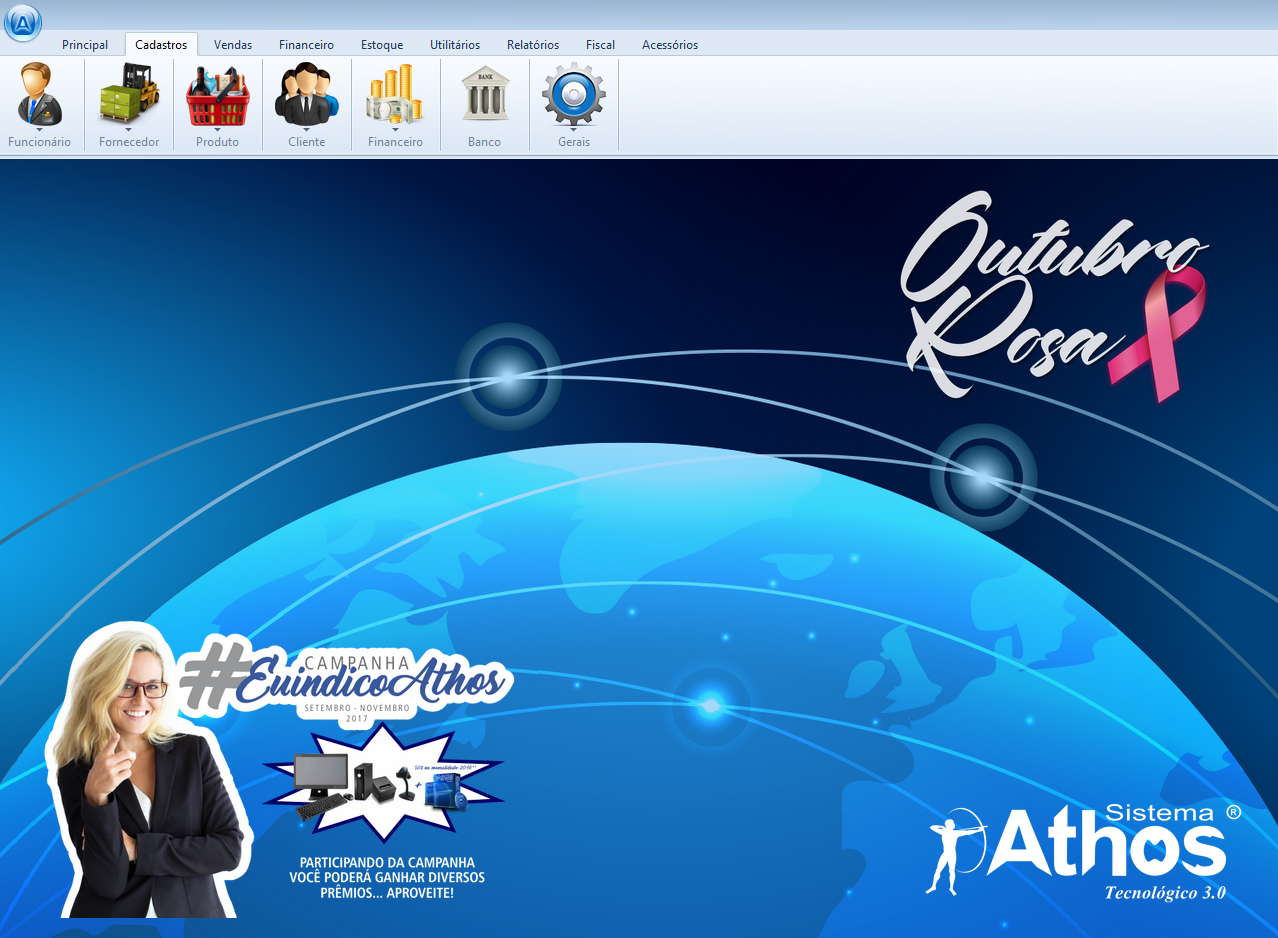Open the Utilitários tab

tap(455, 45)
